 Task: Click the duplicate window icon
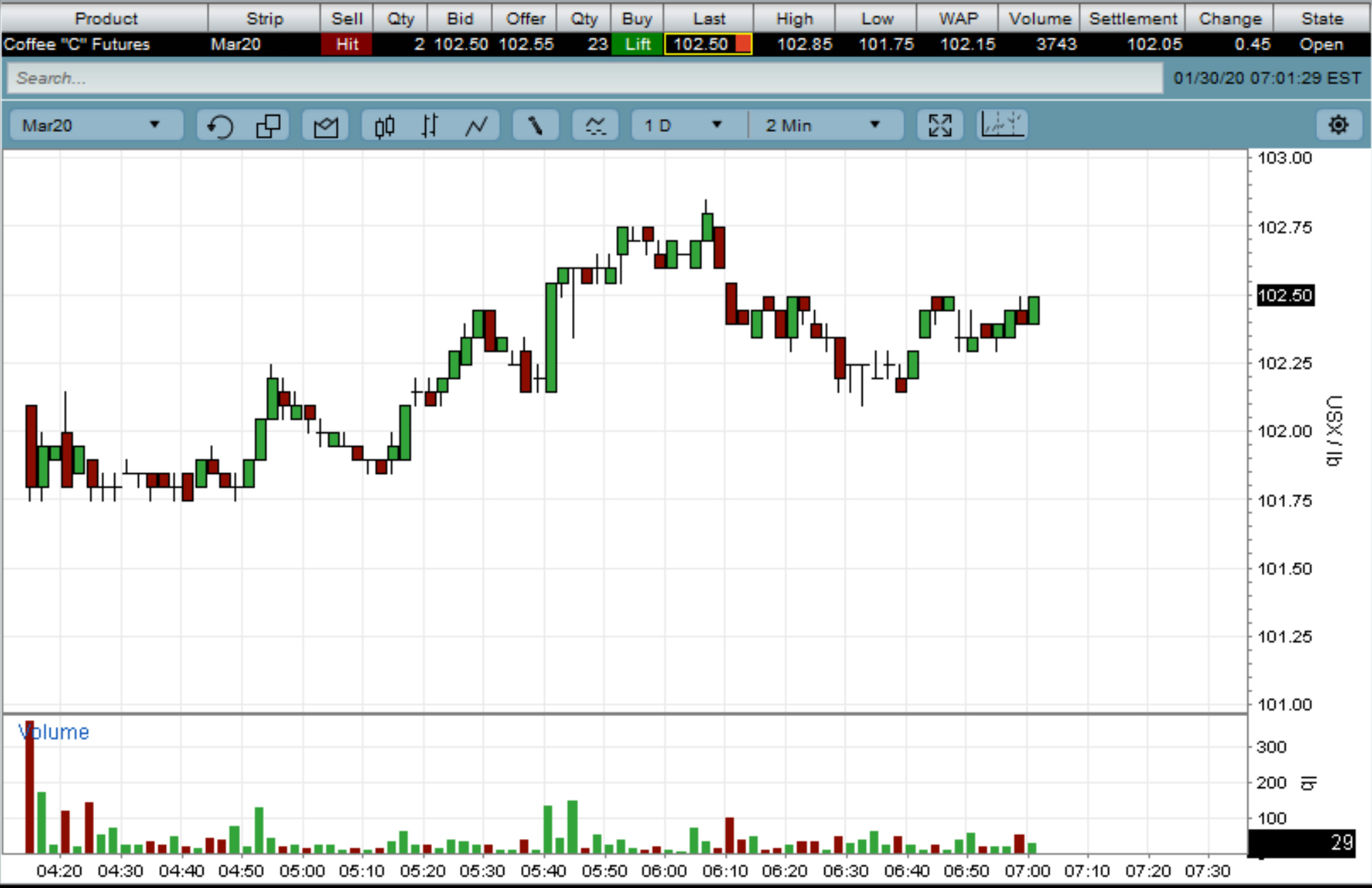click(268, 126)
